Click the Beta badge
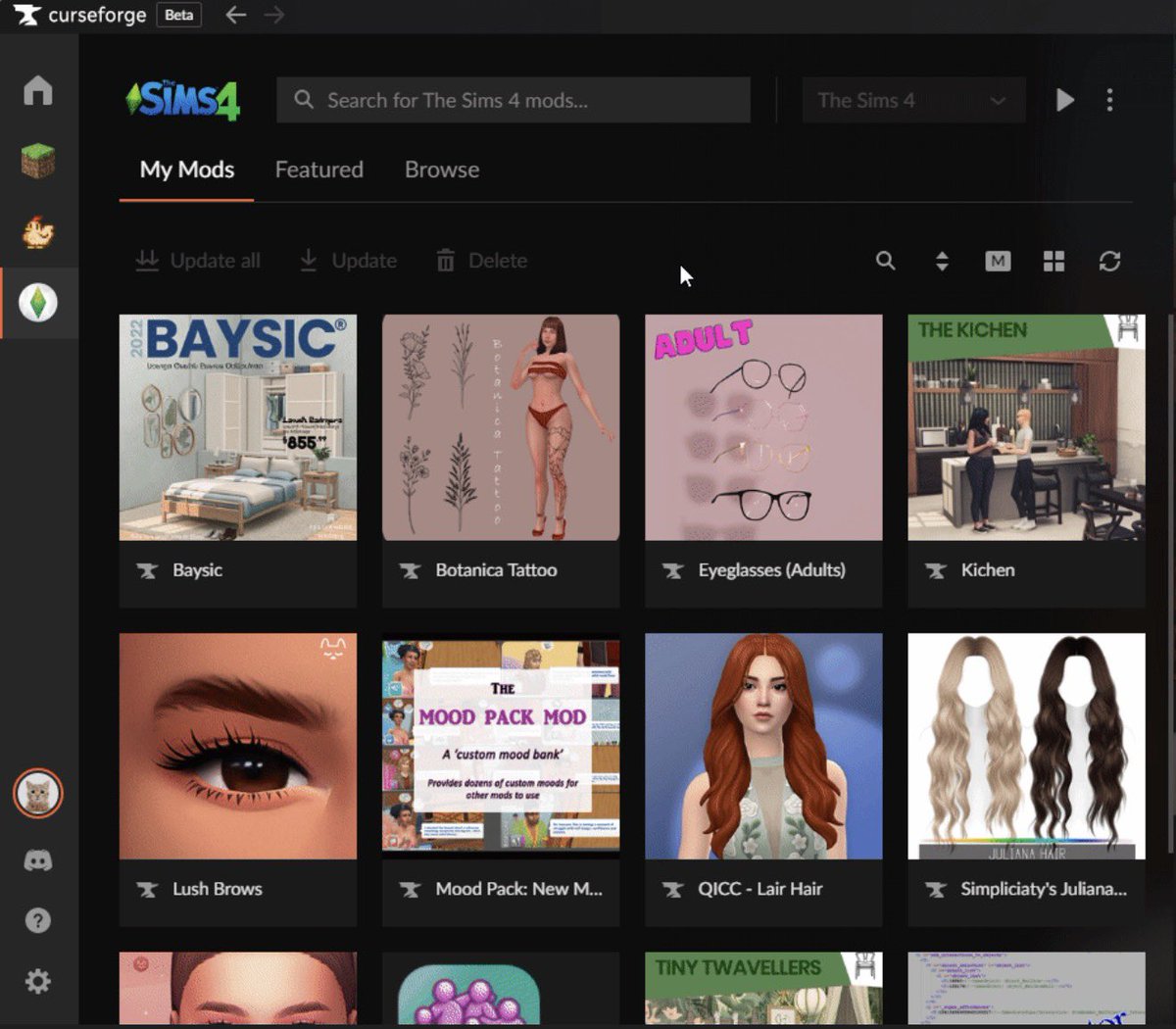Image resolution: width=1176 pixels, height=1029 pixels. (x=178, y=15)
